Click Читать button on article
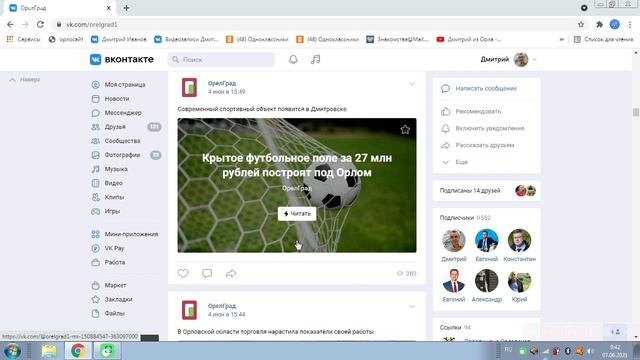Viewport: 640px width, 360px height. coord(297,214)
